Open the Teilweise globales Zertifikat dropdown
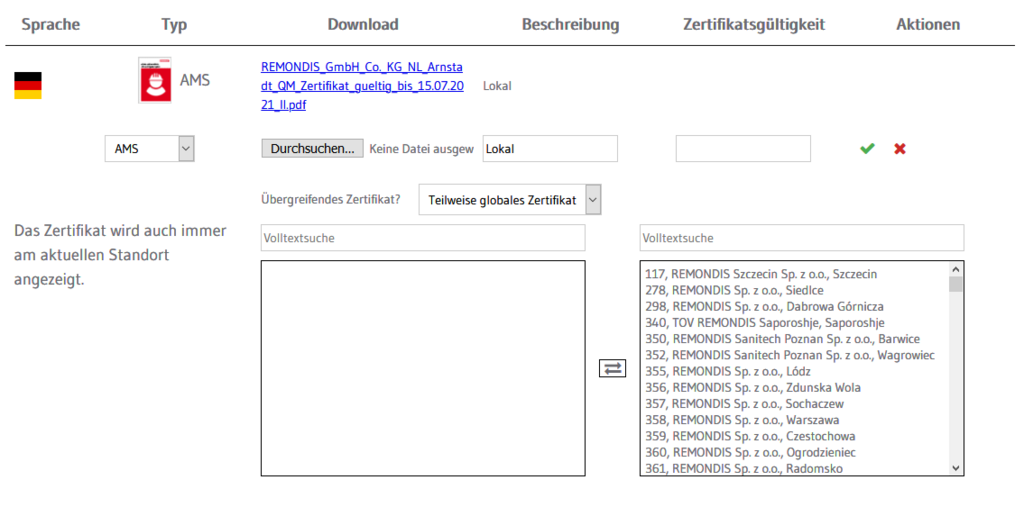 [510, 201]
